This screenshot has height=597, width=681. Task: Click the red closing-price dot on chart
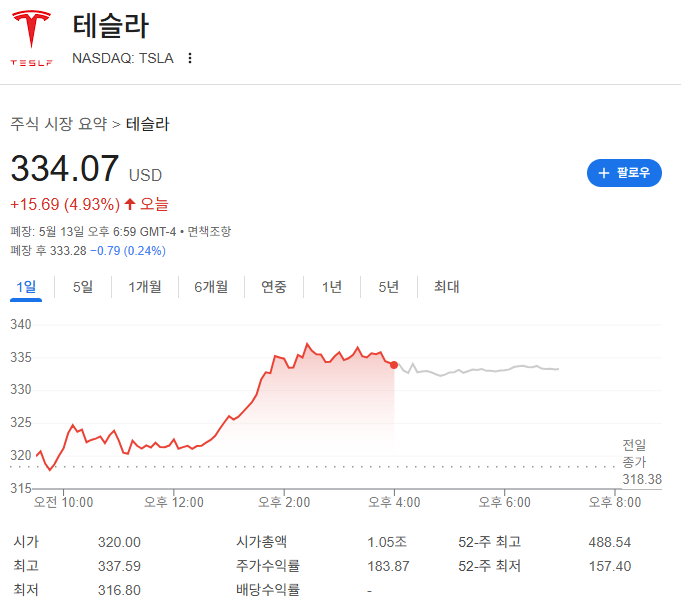click(394, 365)
